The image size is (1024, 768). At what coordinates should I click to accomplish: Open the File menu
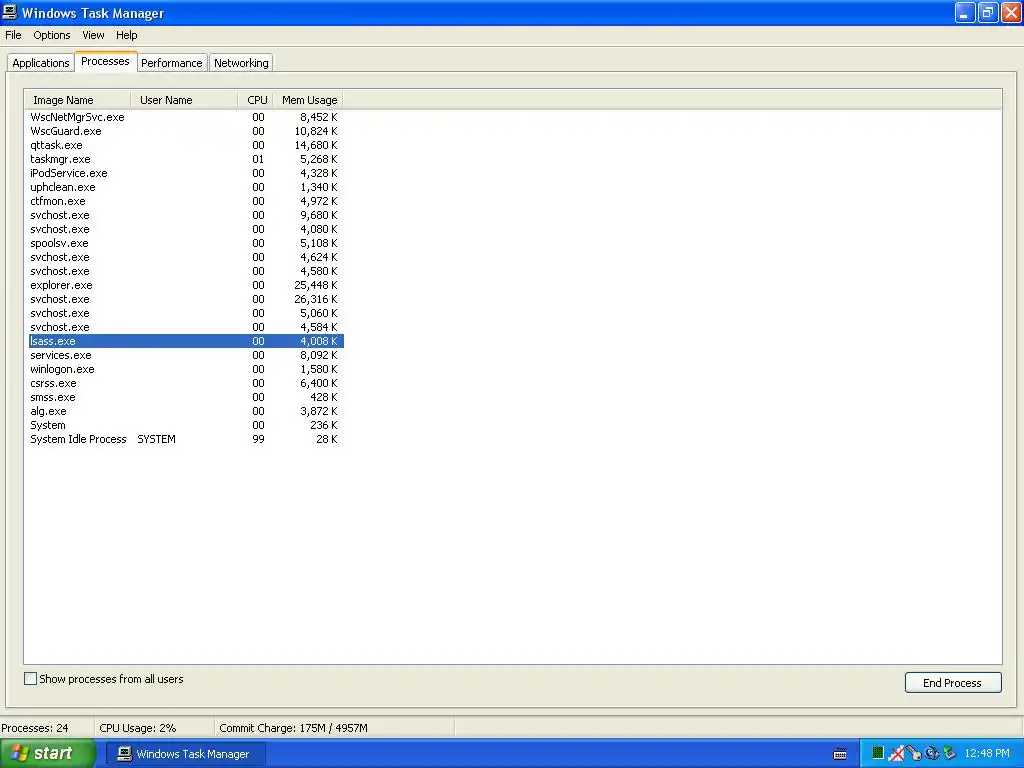click(13, 35)
